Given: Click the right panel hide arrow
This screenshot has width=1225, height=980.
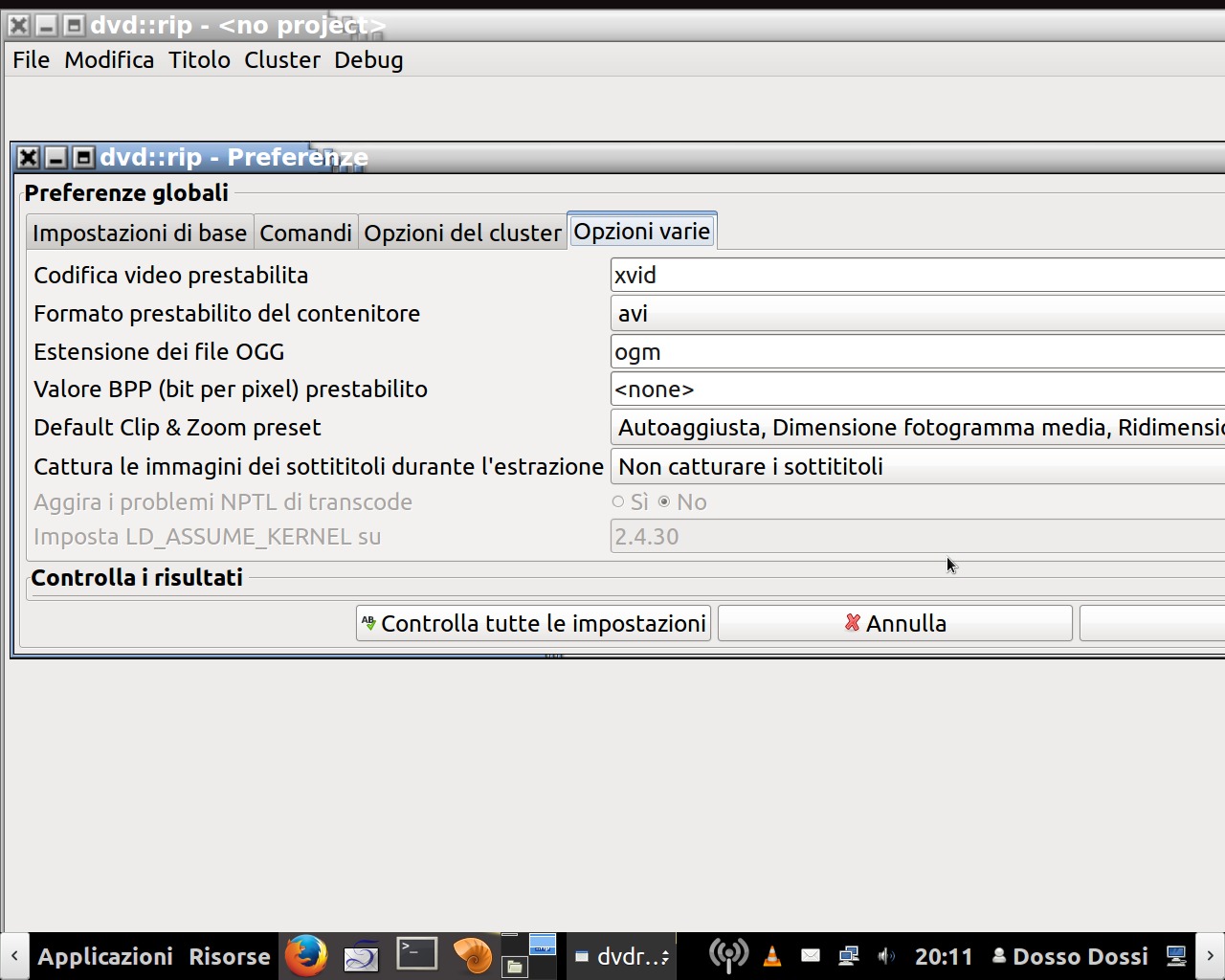Looking at the screenshot, I should (1211, 956).
